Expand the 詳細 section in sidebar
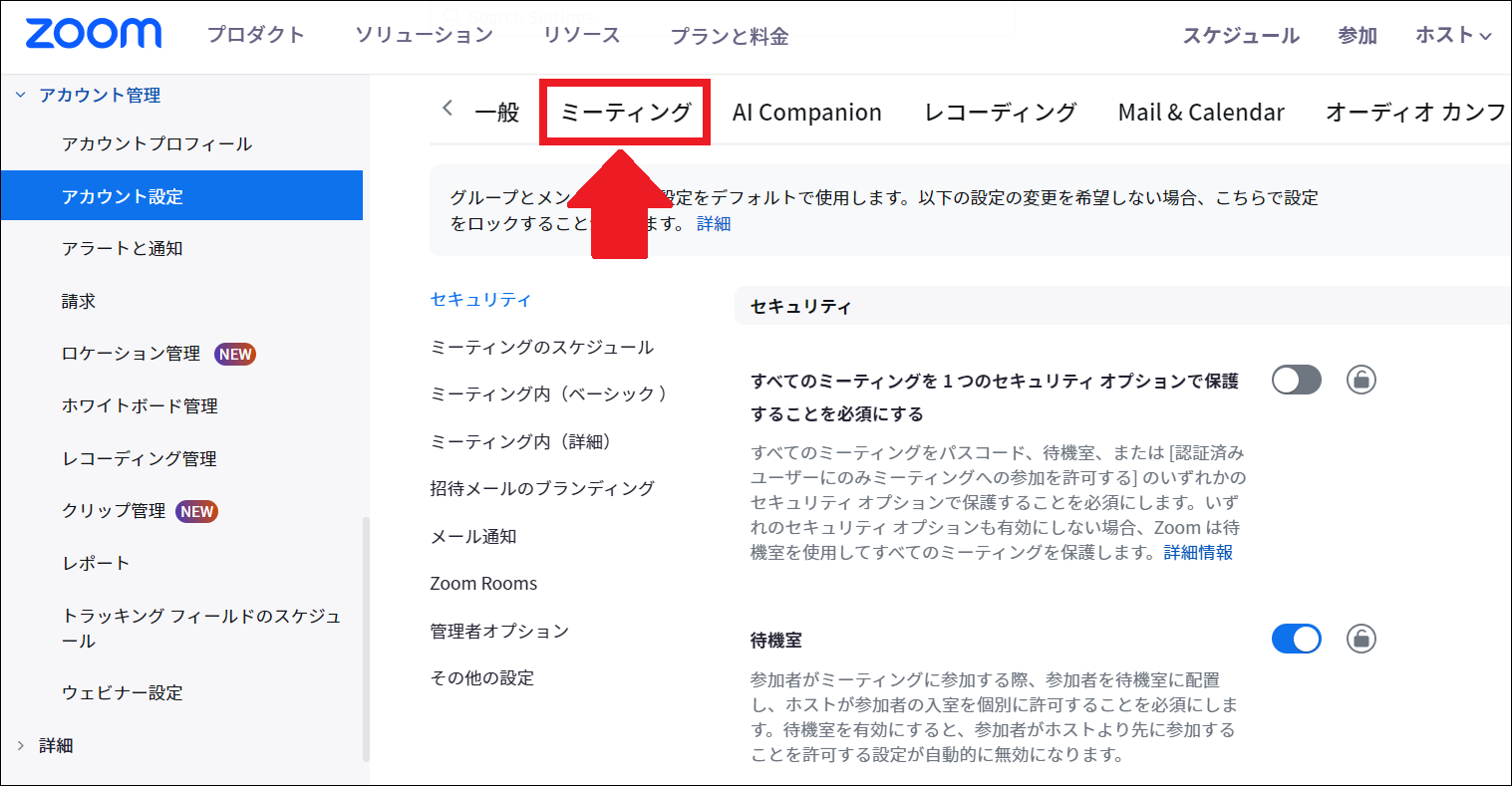The width and height of the screenshot is (1512, 786). tap(20, 745)
